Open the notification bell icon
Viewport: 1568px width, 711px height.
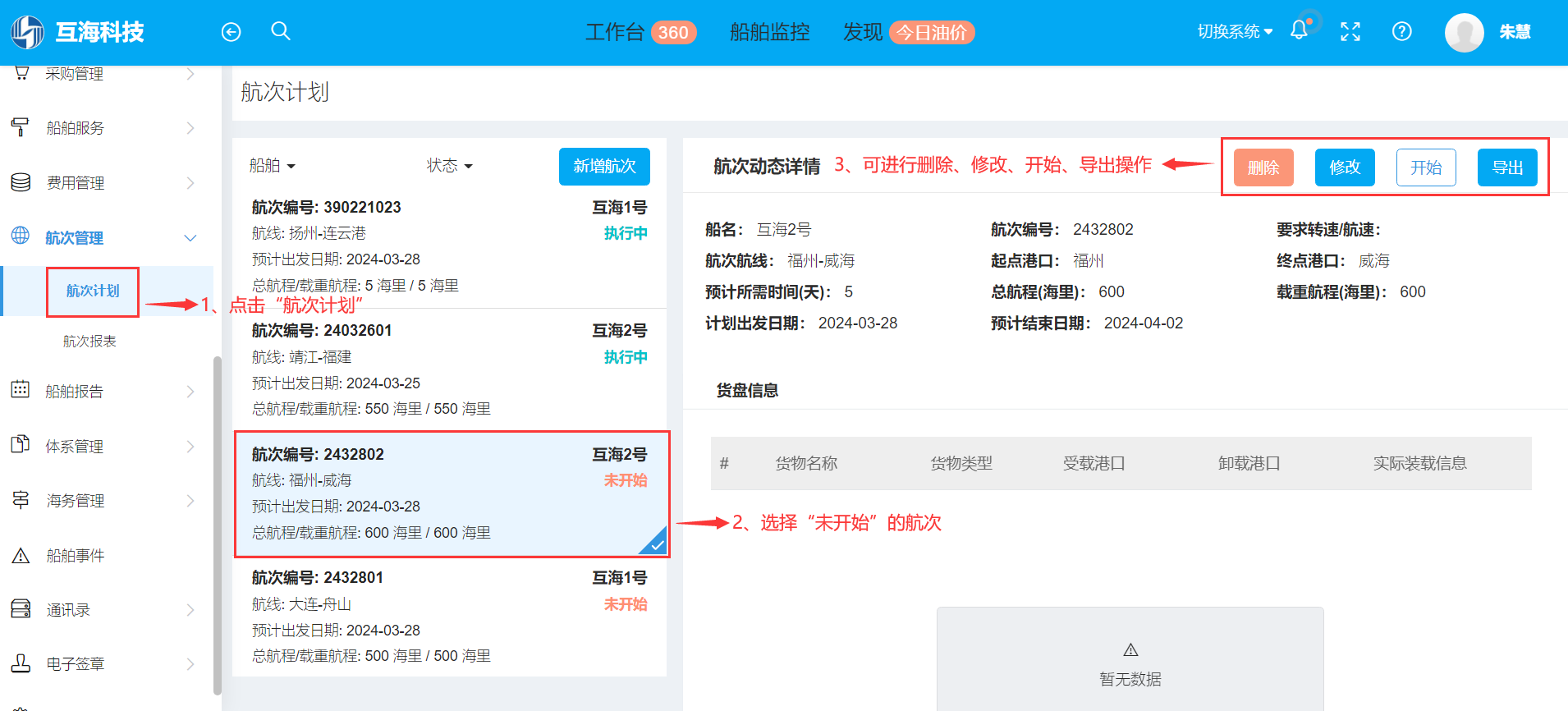pyautogui.click(x=1299, y=30)
